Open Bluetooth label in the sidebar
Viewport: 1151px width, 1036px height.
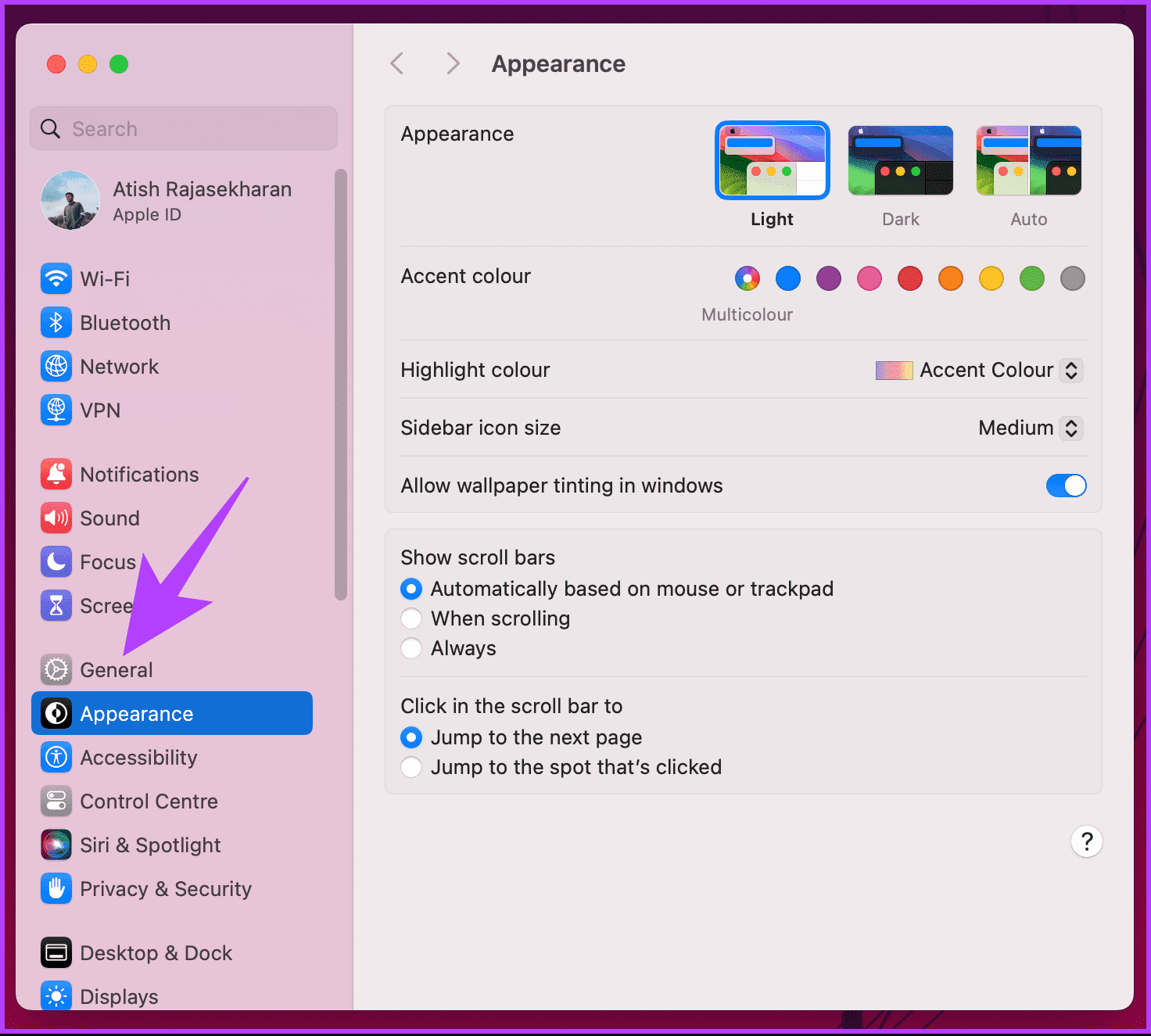click(125, 323)
